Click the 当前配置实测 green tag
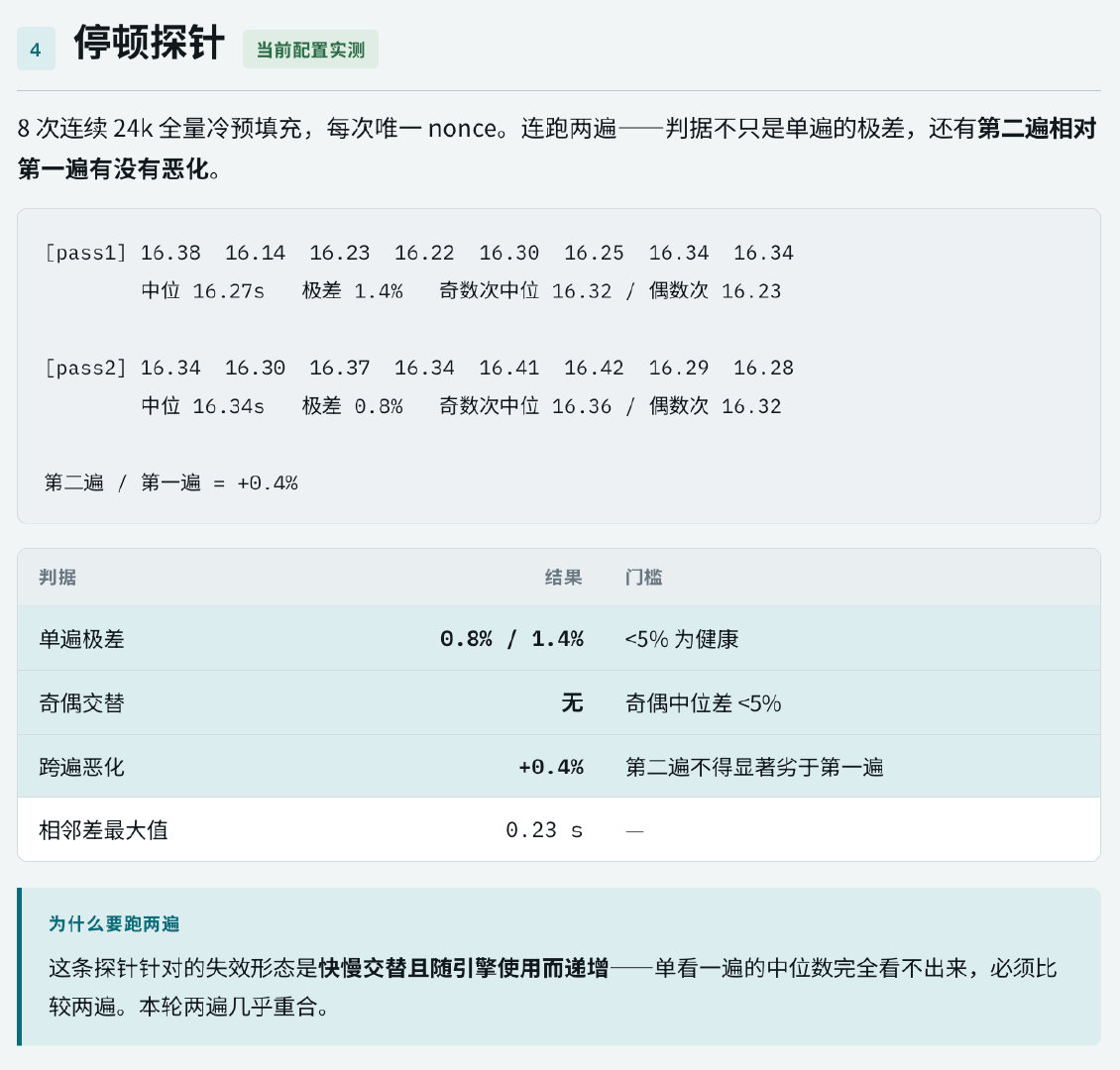Image resolution: width=1120 pixels, height=1070 pixels. [310, 50]
